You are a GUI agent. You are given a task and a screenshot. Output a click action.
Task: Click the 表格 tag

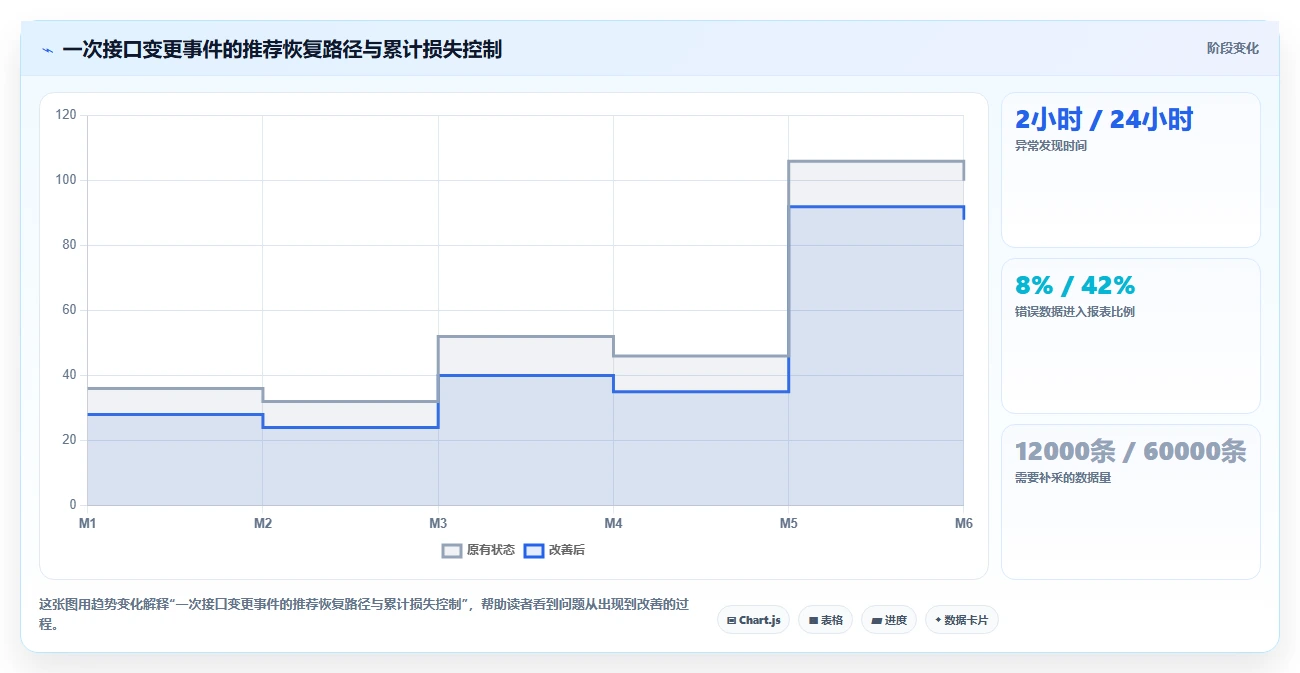825,620
